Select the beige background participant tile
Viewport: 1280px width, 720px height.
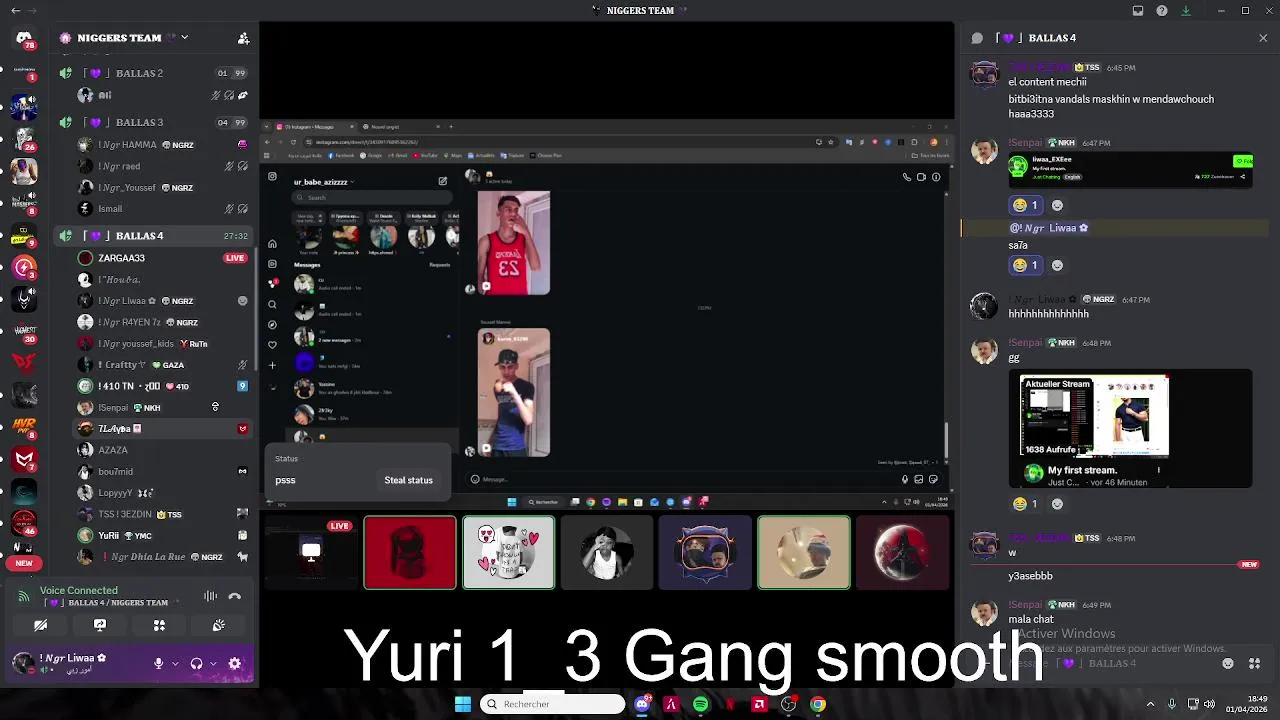(x=804, y=553)
